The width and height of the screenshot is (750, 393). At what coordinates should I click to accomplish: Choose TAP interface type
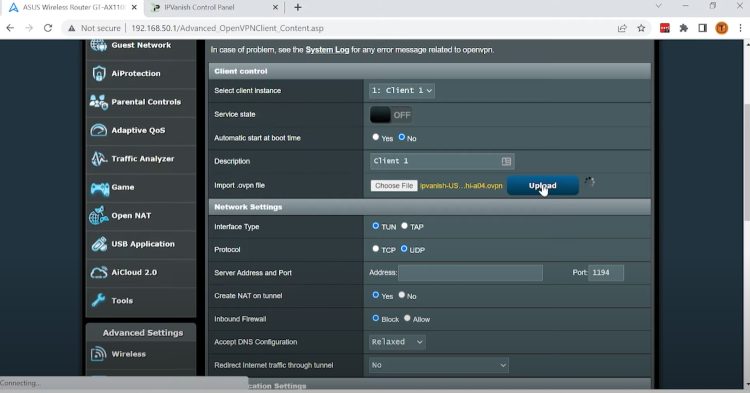404,226
